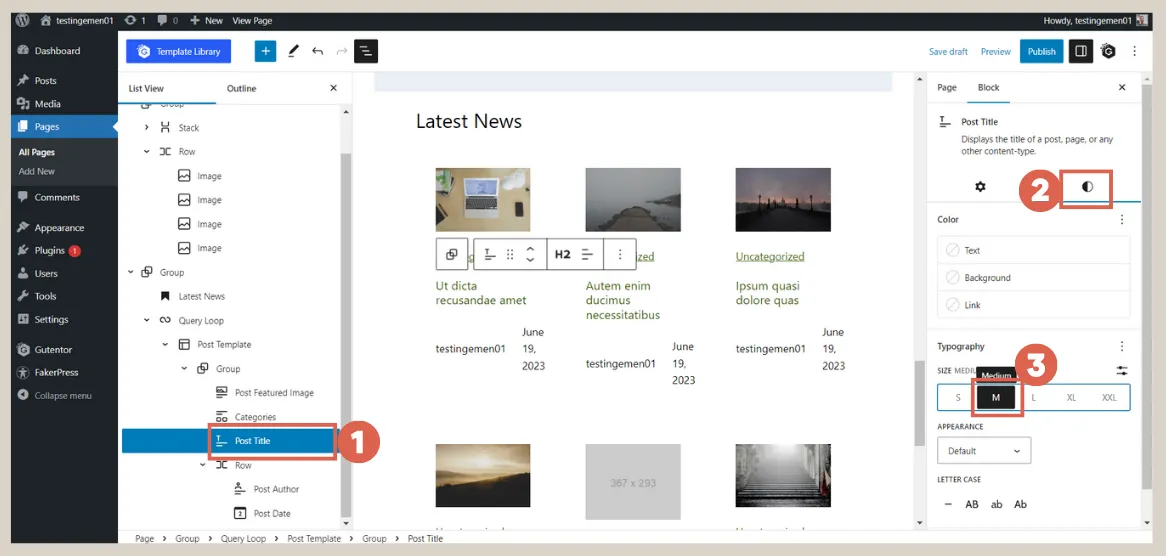This screenshot has height=556, width=1166.
Task: Switch to the Page tab in settings
Action: coord(947,88)
